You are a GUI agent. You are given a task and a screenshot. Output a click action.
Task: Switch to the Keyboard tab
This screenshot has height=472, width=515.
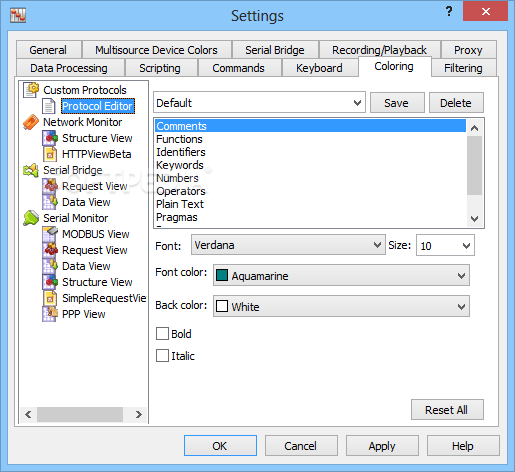point(319,68)
